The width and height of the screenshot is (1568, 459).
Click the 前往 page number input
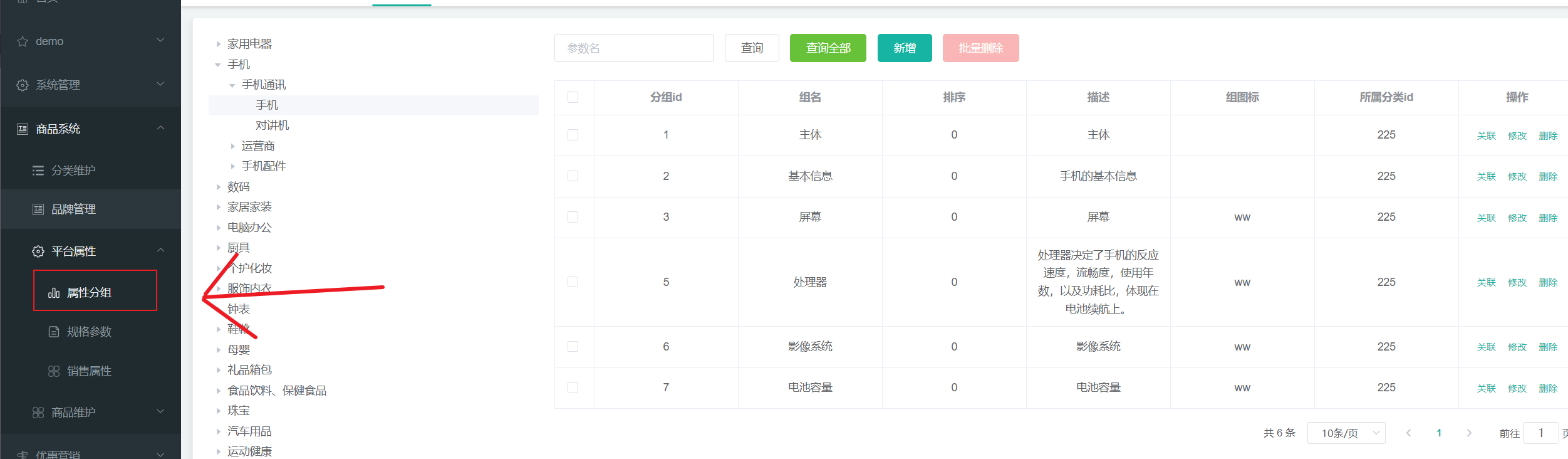pyautogui.click(x=1540, y=433)
